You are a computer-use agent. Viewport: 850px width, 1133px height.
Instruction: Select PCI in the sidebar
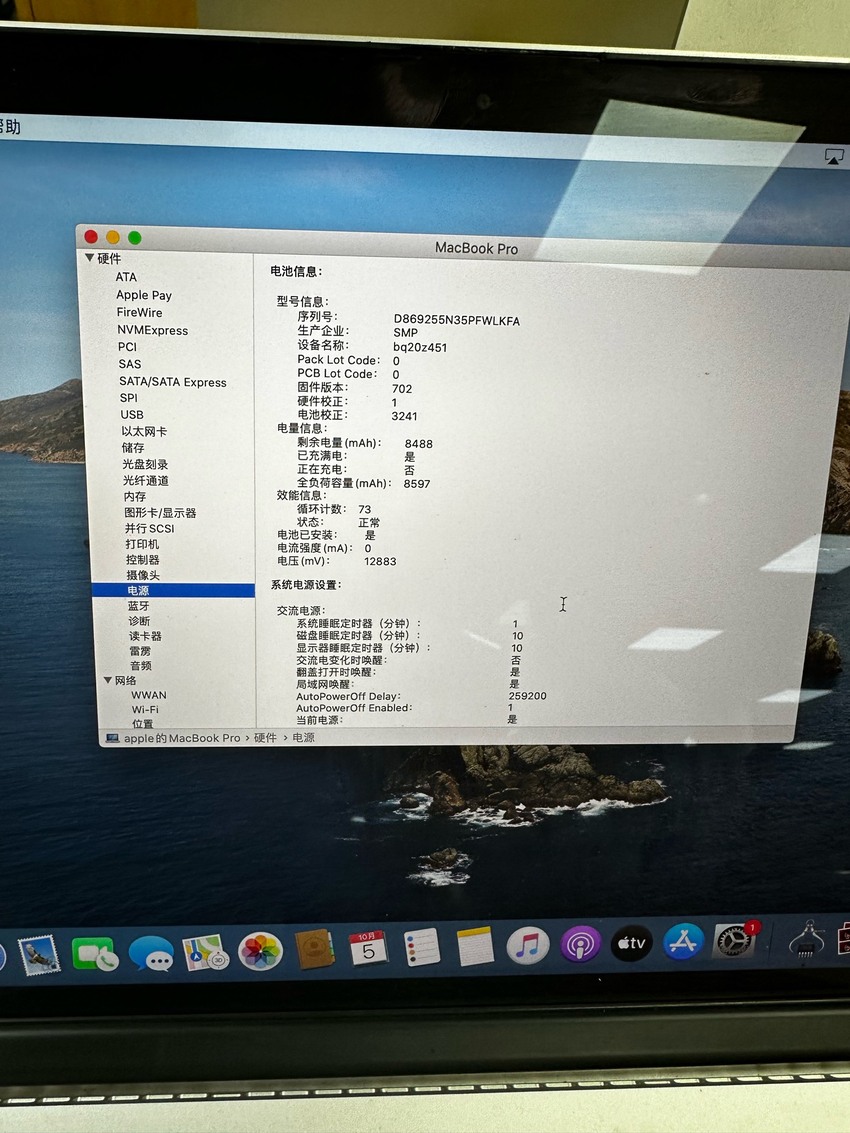click(x=127, y=347)
